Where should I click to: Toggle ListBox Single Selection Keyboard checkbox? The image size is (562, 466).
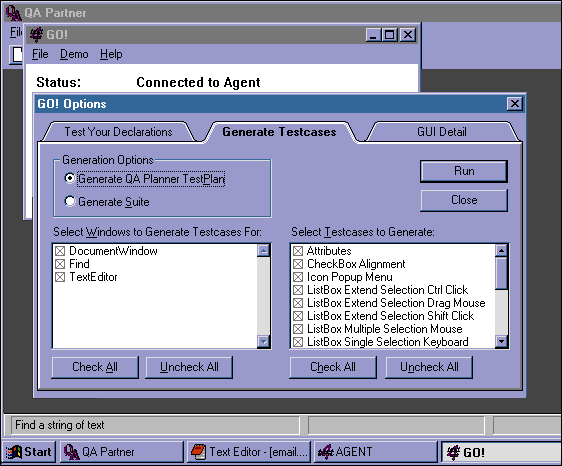[x=298, y=342]
